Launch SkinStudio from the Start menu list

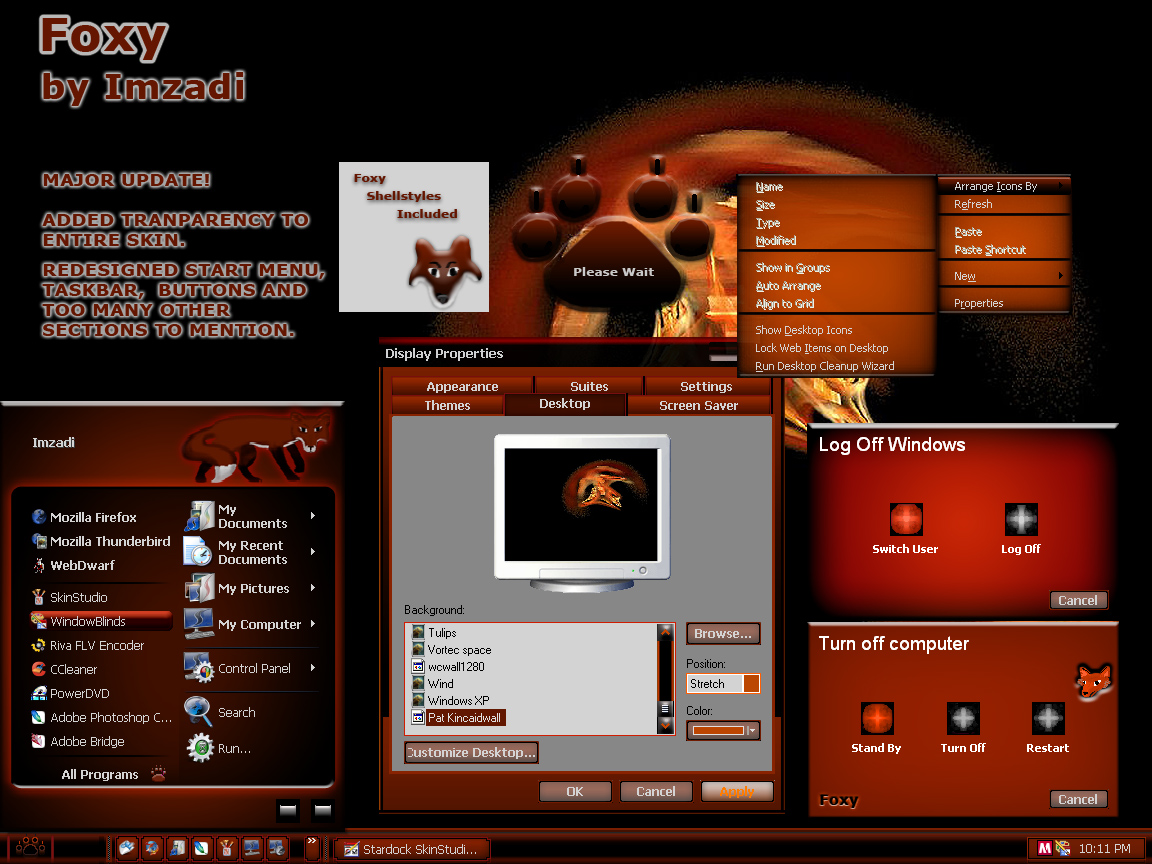[x=70, y=597]
